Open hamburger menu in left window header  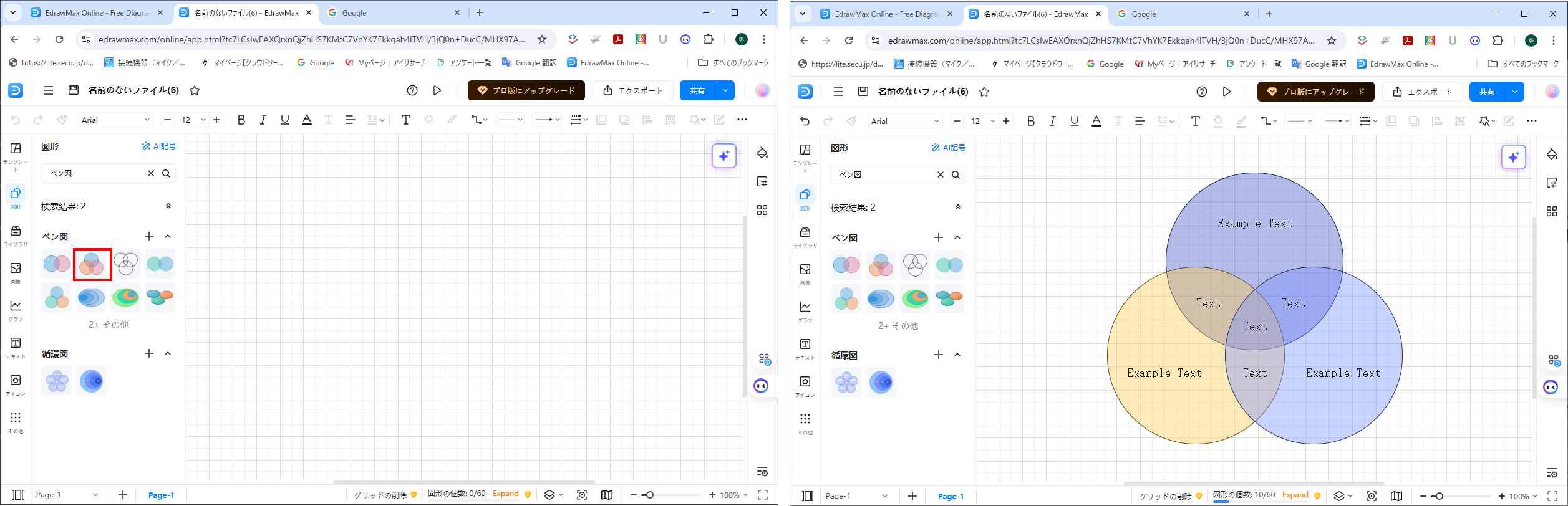[49, 90]
